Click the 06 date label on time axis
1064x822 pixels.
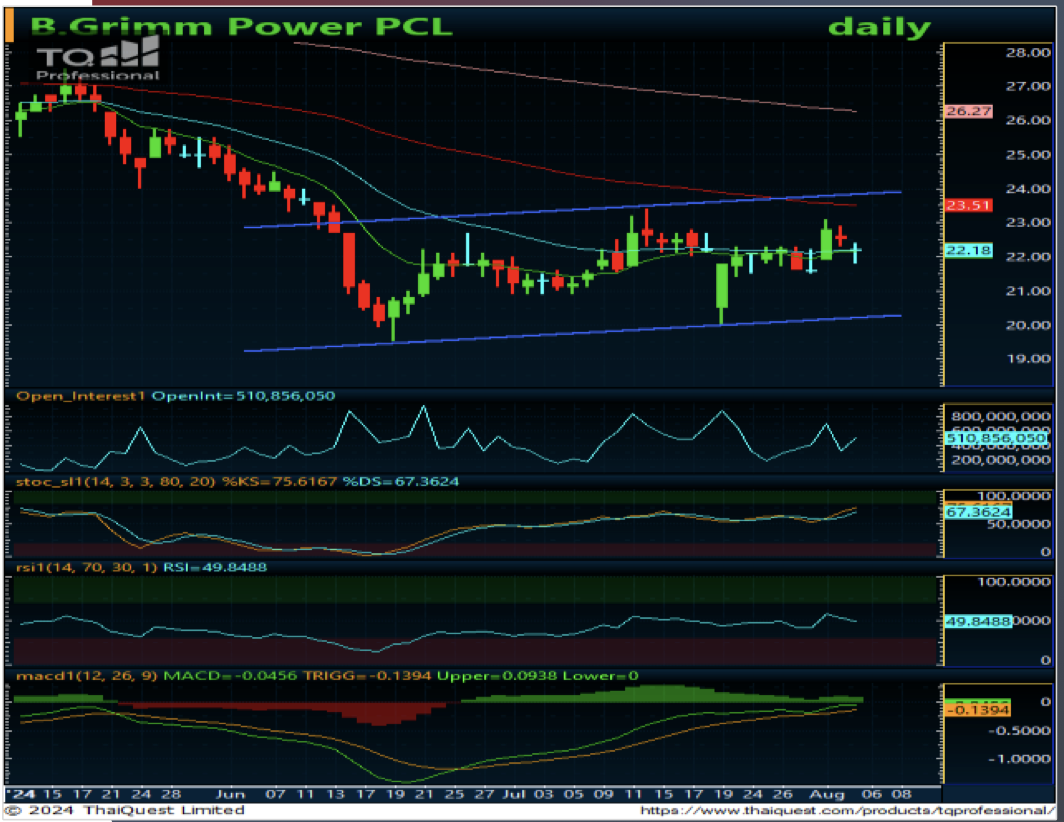point(872,793)
